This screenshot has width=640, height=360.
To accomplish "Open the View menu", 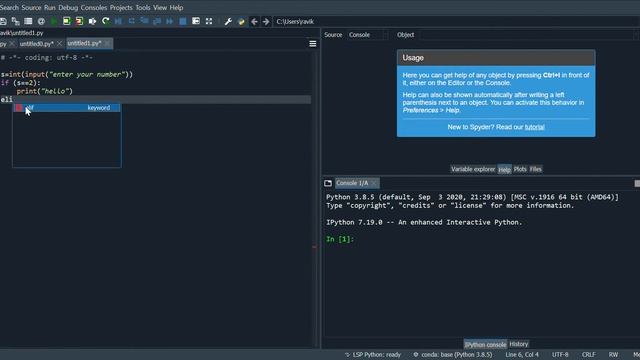I will [x=160, y=7].
